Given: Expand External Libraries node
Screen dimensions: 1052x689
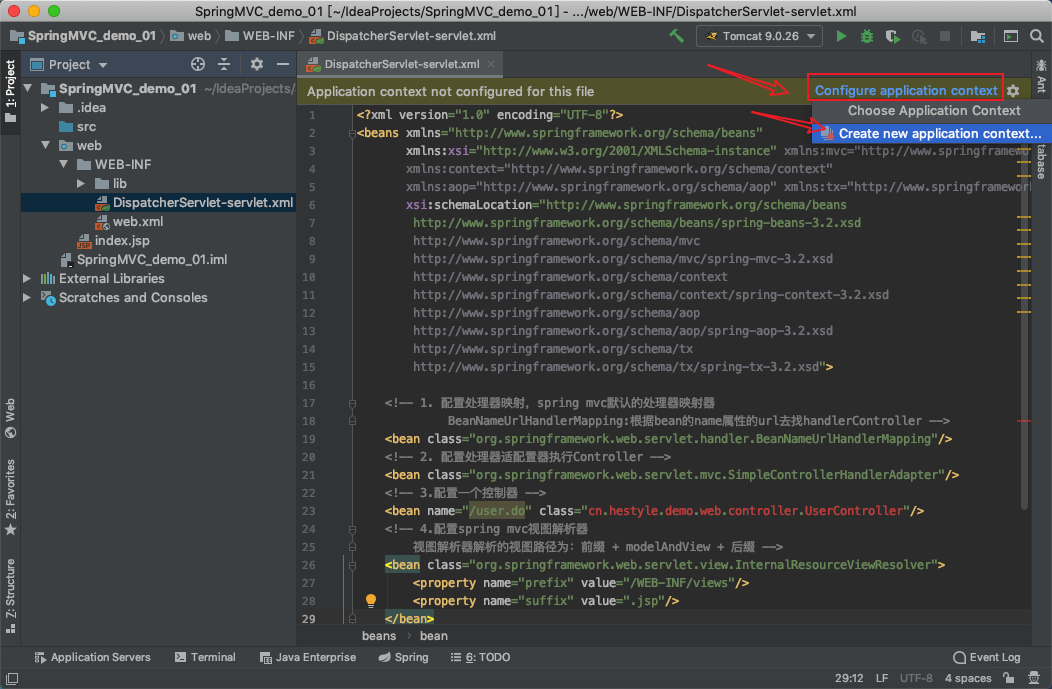Looking at the screenshot, I should point(27,278).
